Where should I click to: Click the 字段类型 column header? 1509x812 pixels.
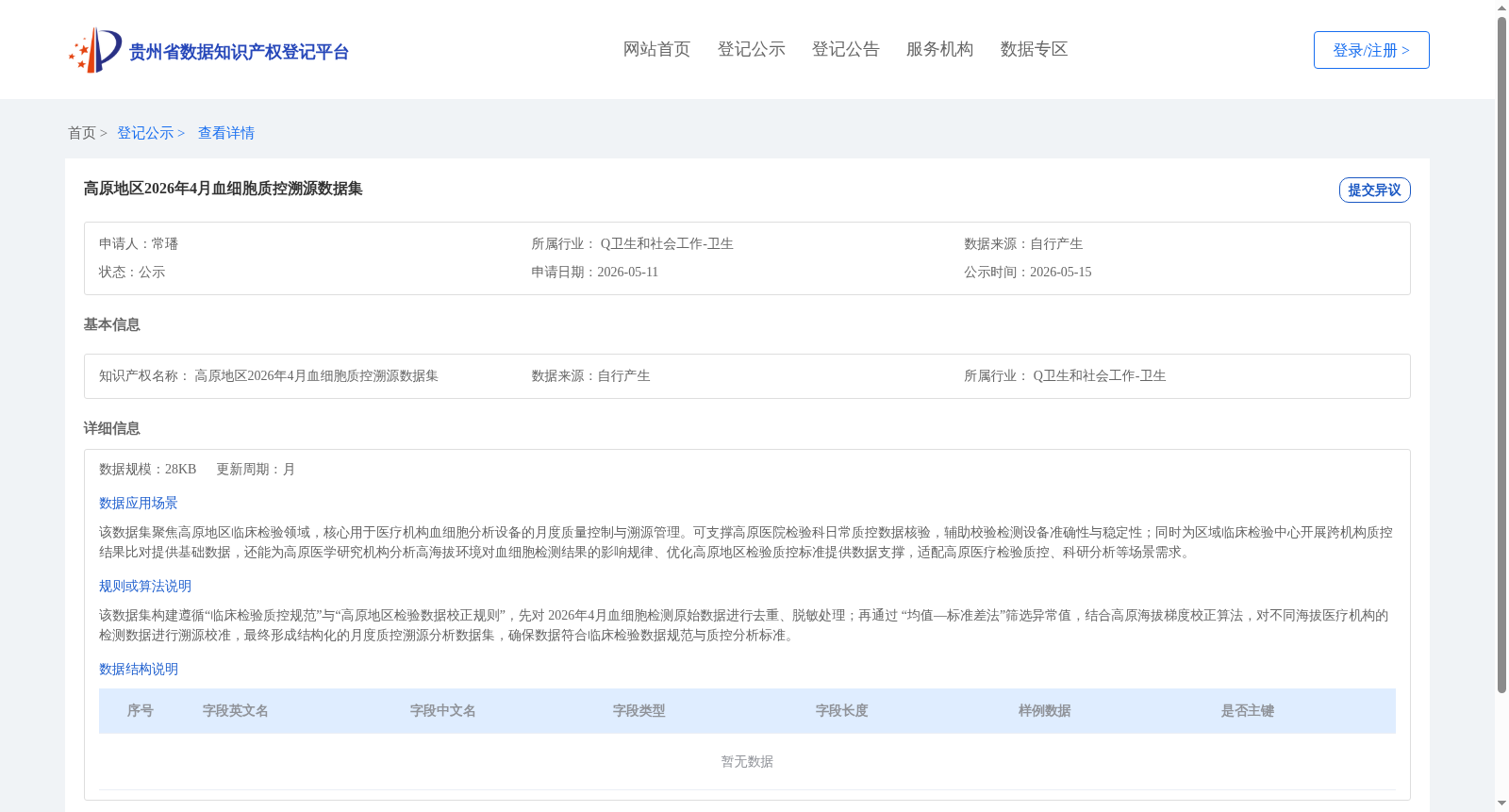(639, 711)
